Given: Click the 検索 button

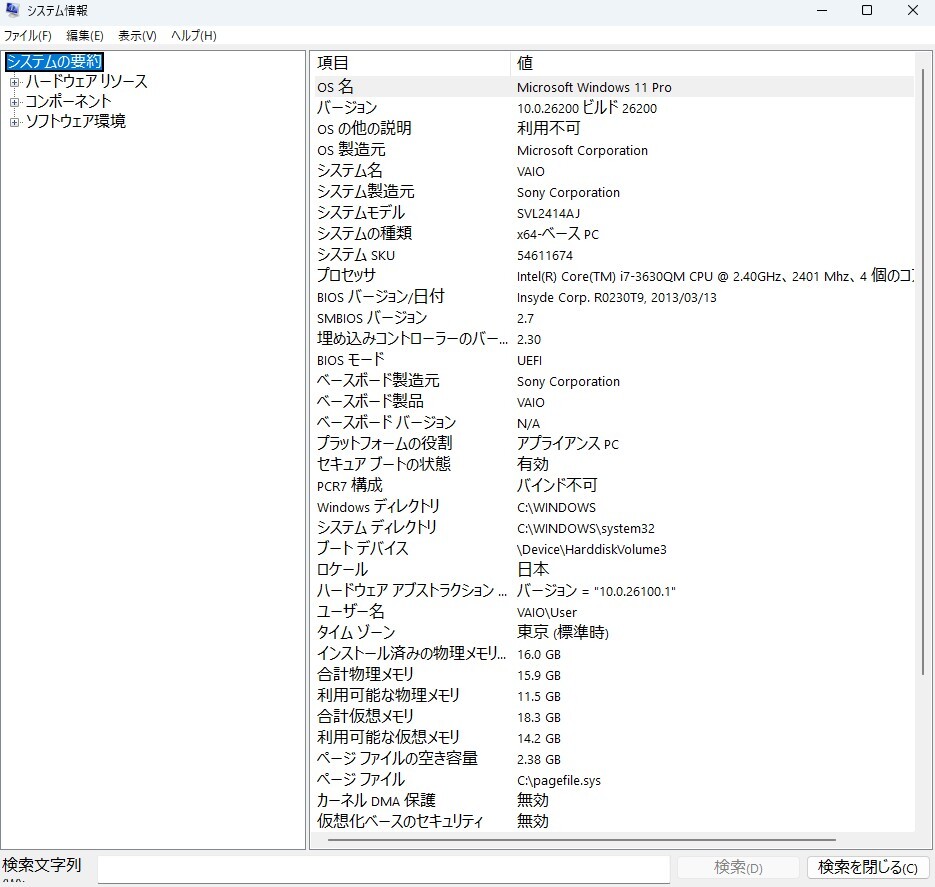Looking at the screenshot, I should 737,867.
